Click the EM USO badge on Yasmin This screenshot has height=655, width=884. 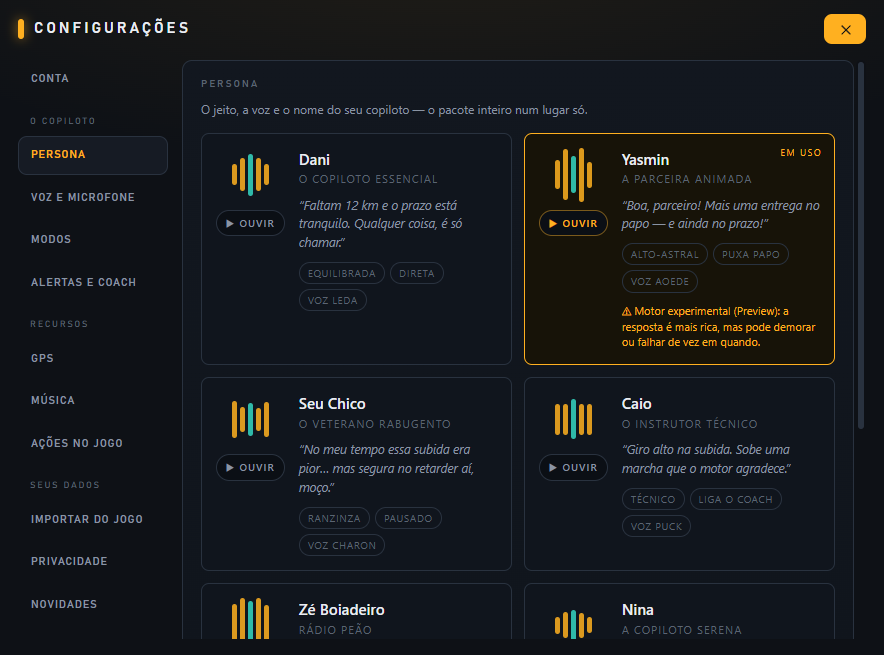click(x=801, y=153)
